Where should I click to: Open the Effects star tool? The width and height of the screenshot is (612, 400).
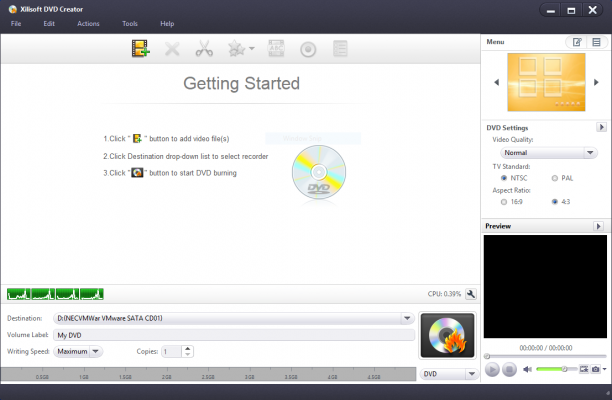coord(237,49)
